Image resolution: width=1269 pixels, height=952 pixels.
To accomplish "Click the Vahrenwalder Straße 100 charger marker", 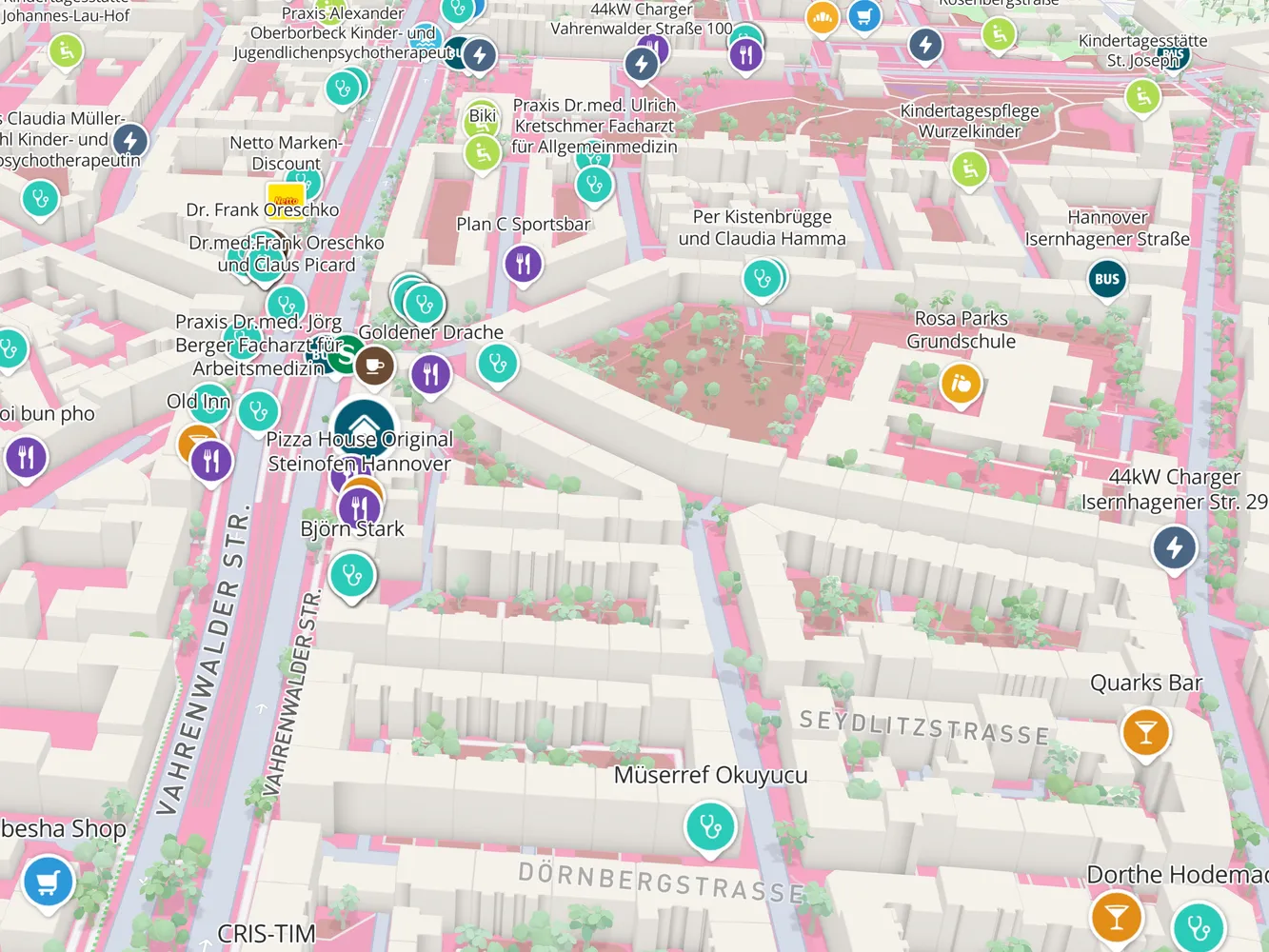I will pos(642,64).
